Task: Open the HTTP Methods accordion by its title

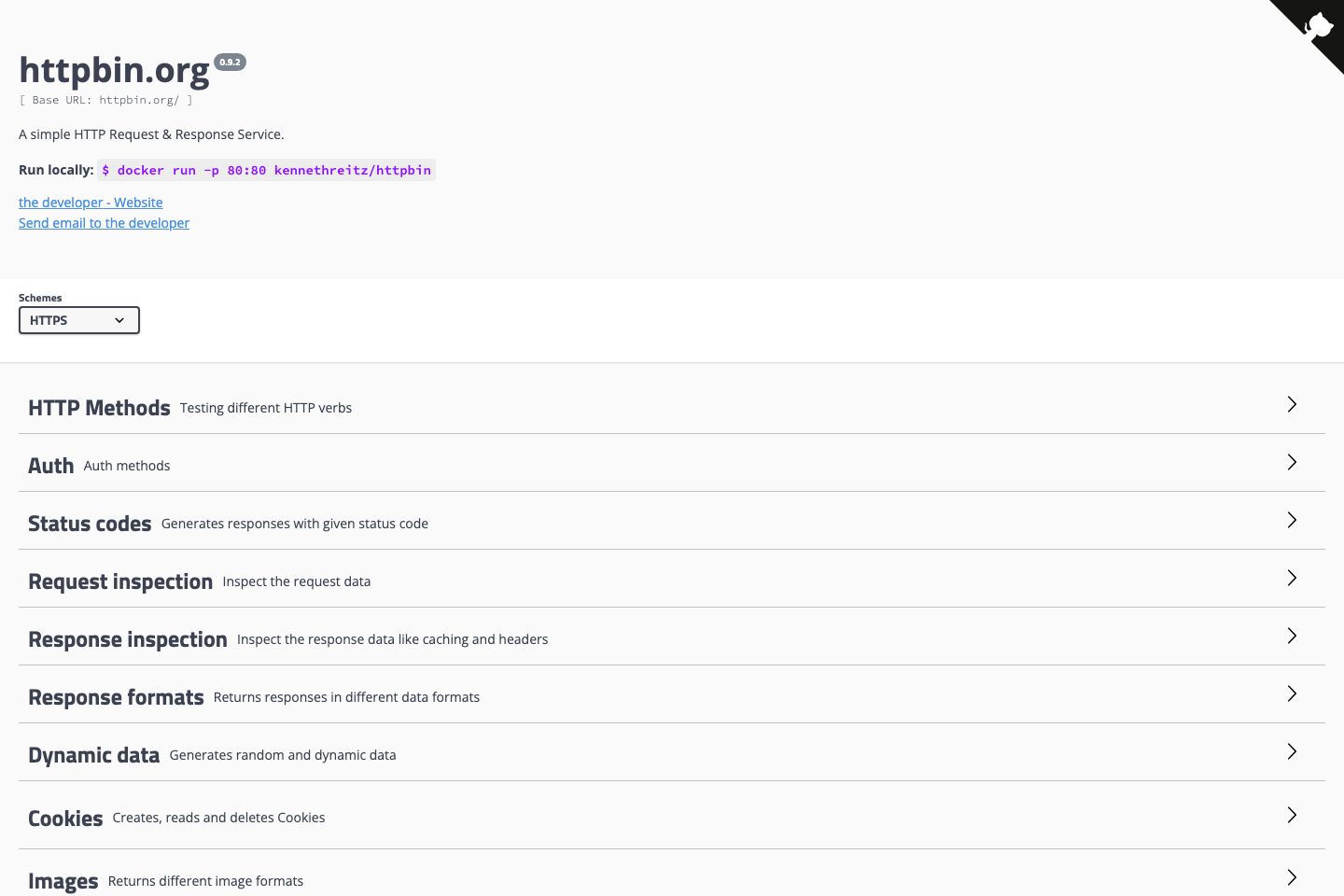Action: [99, 407]
